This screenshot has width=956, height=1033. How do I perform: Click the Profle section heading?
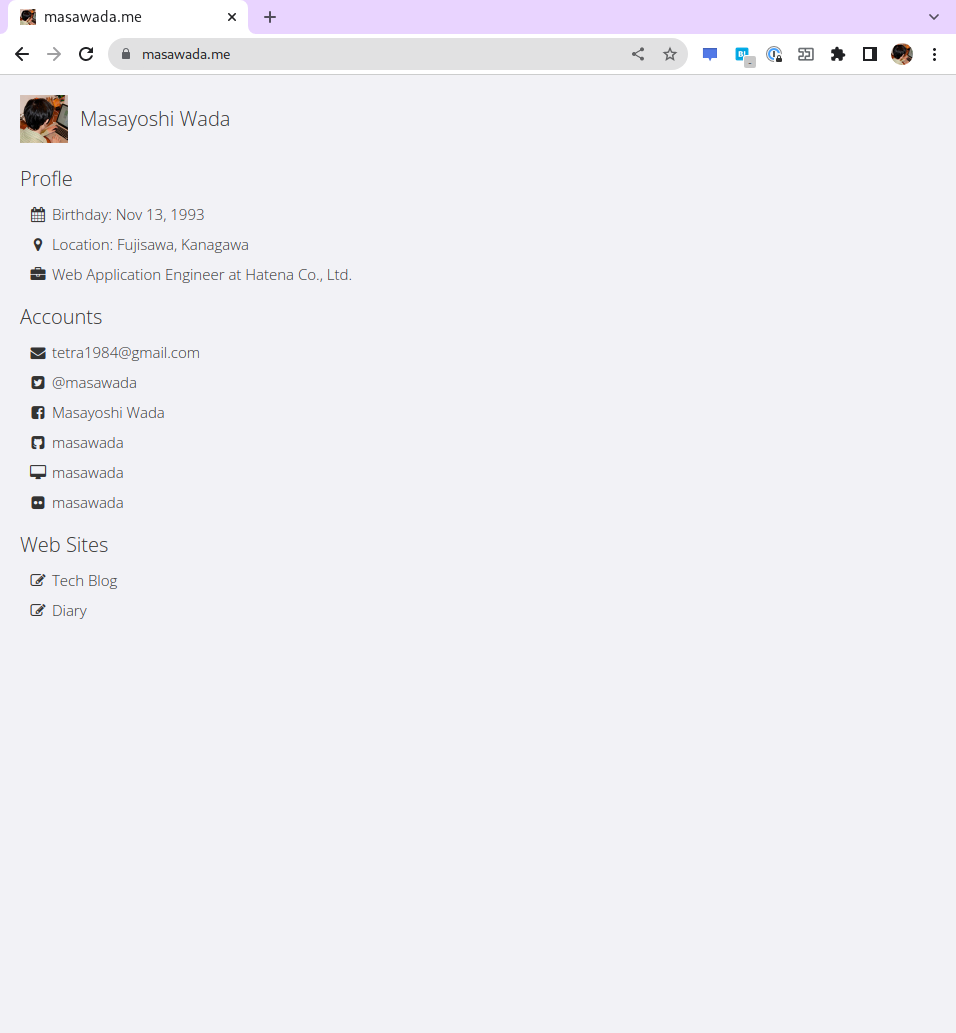coord(46,179)
